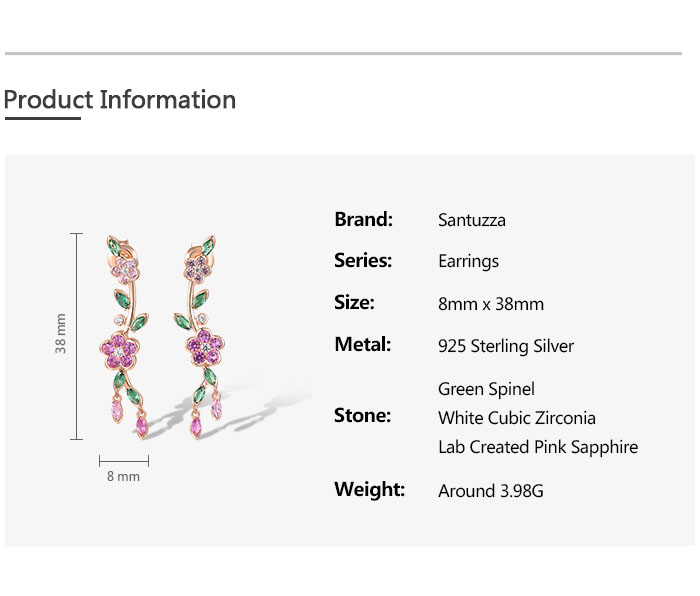The image size is (700, 596).
Task: Select the Size label
Action: tap(354, 303)
